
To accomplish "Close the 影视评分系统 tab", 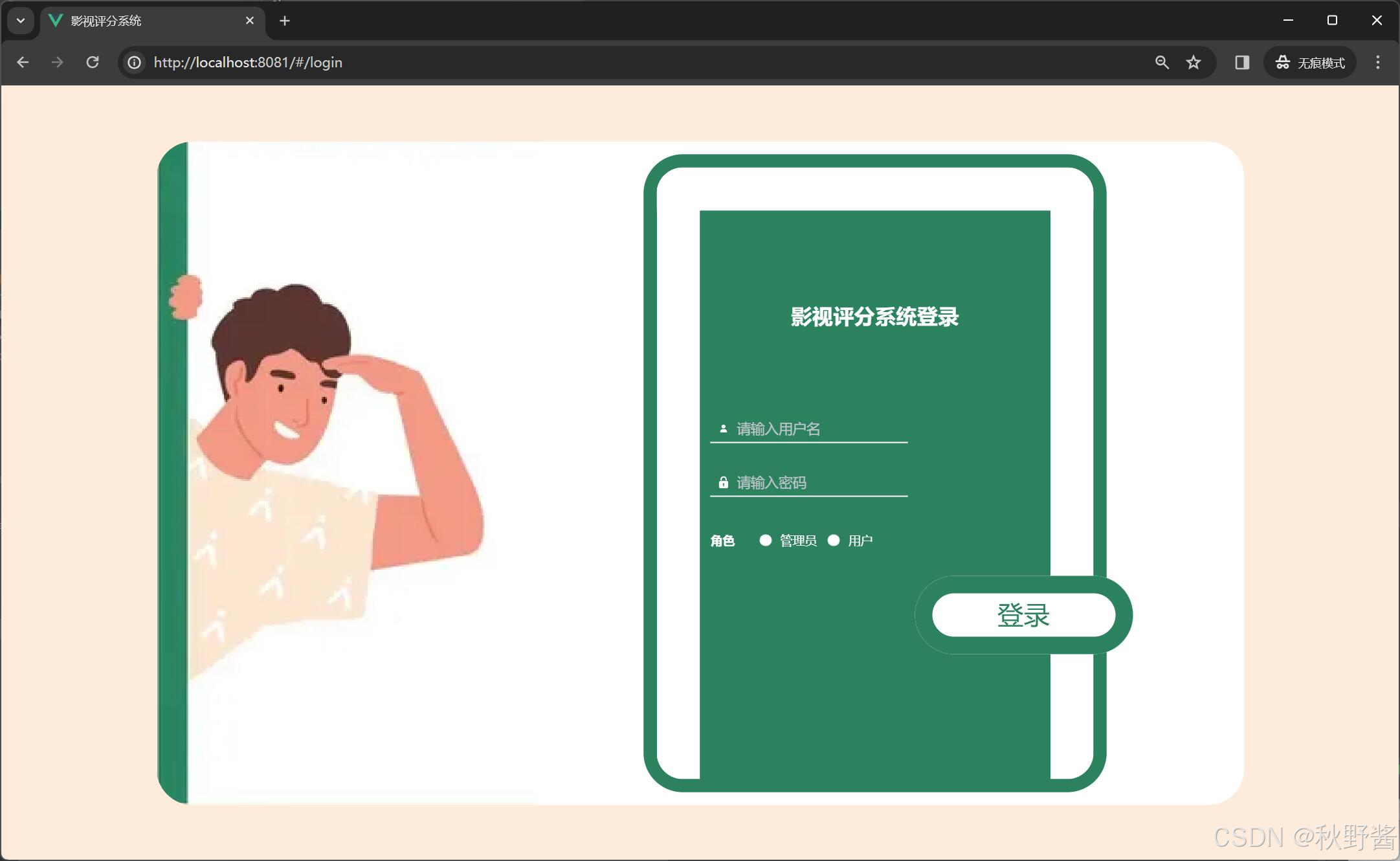I will point(250,21).
